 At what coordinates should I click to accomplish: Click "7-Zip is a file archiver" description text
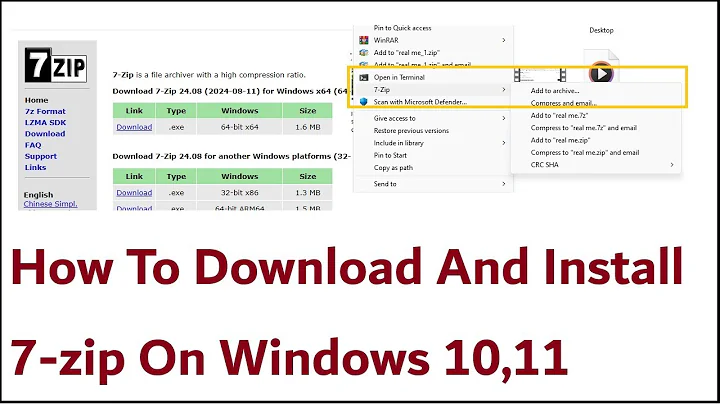(209, 75)
